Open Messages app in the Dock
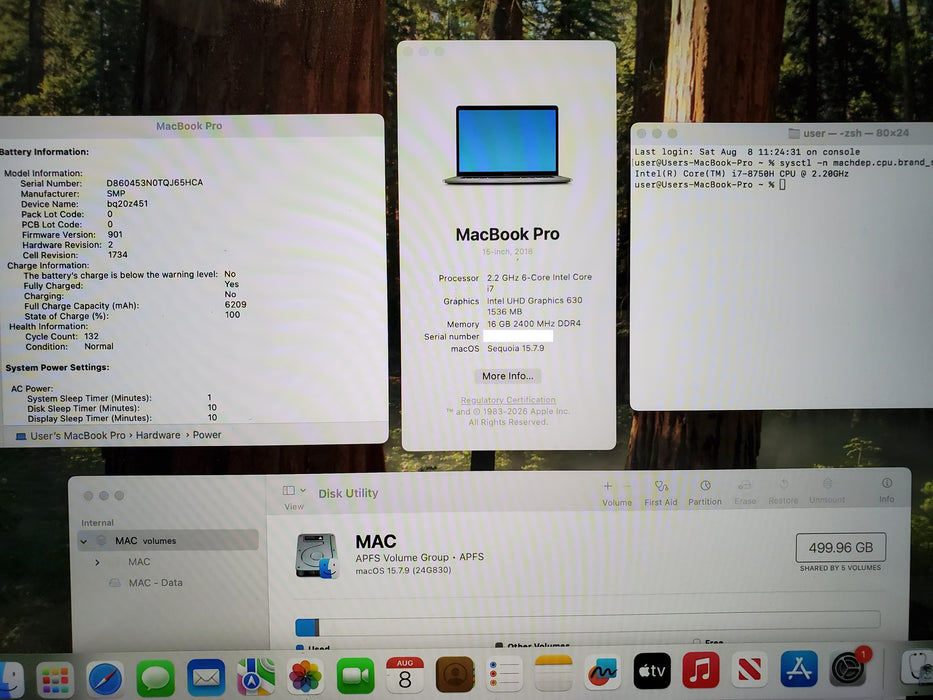 tap(155, 678)
